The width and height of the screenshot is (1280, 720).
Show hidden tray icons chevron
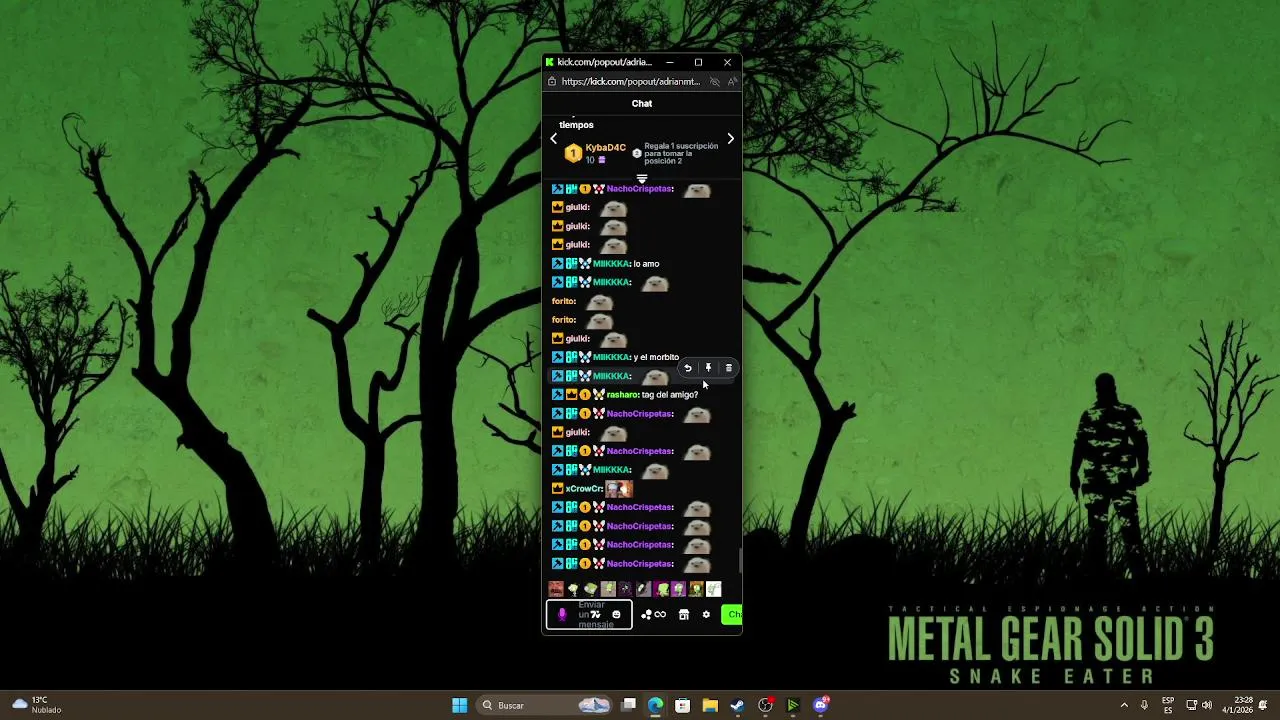pos(1123,705)
